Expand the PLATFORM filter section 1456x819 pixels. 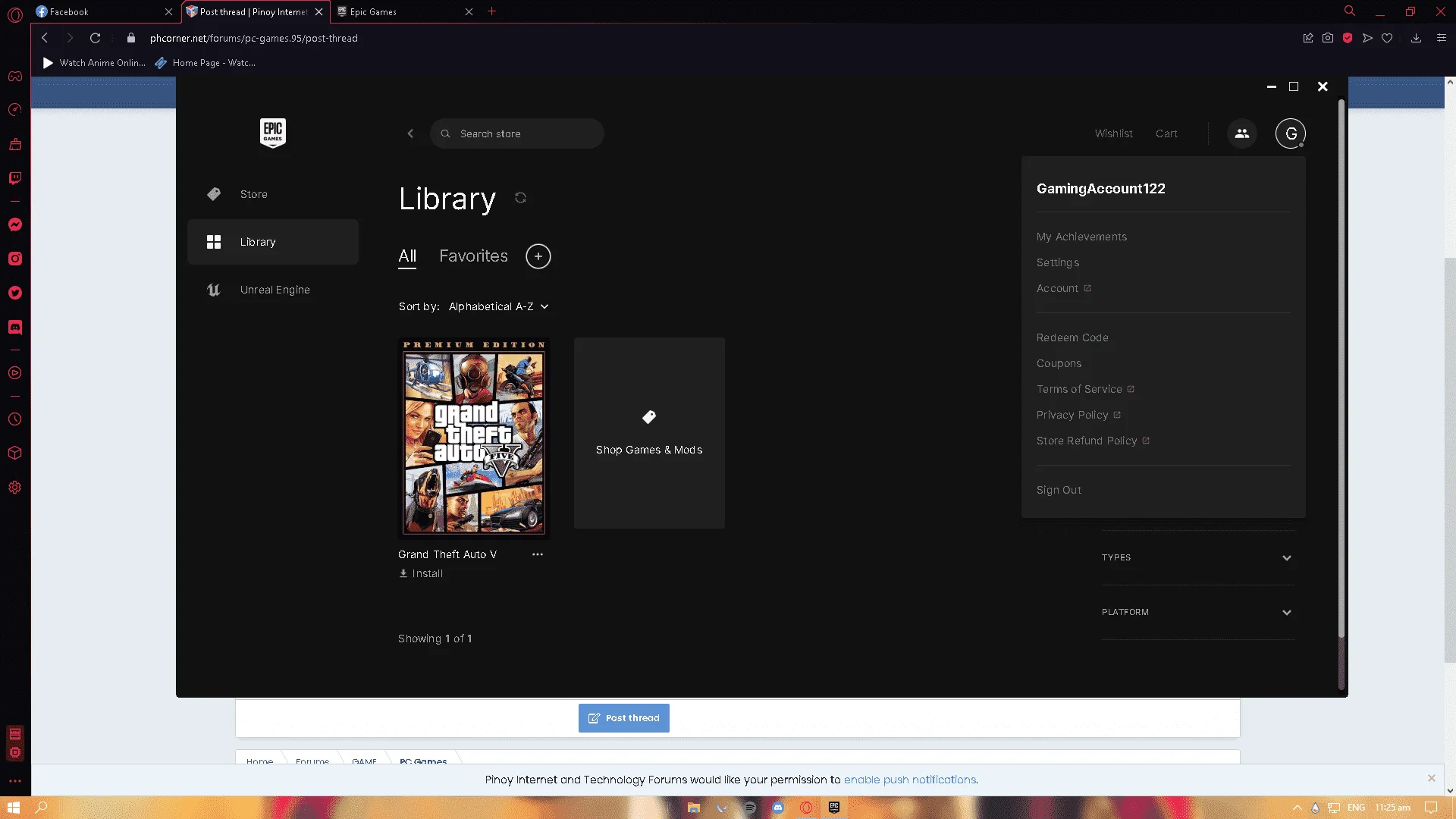tap(1197, 612)
